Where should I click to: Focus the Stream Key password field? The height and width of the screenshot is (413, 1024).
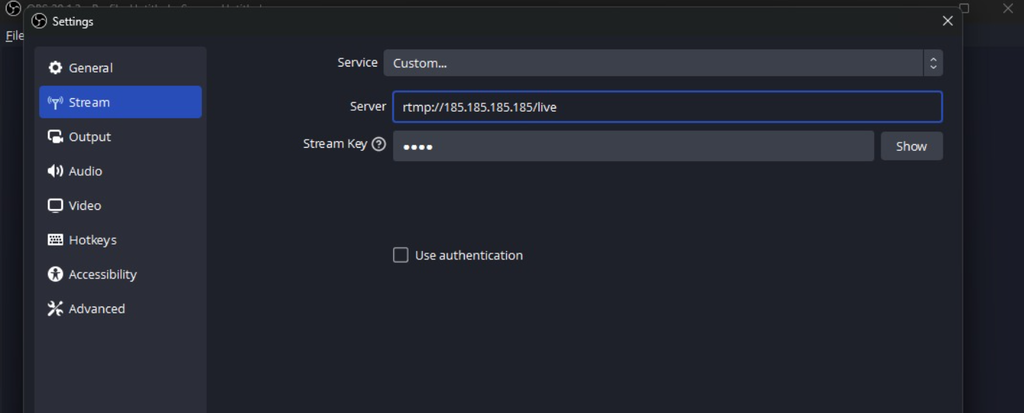point(633,146)
